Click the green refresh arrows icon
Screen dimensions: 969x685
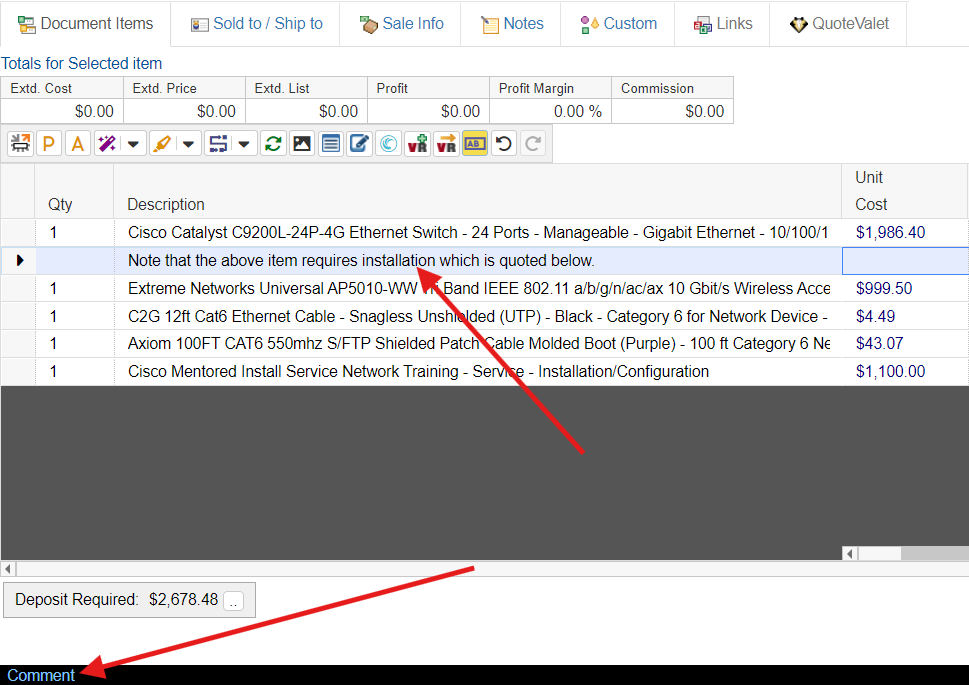tap(272, 144)
